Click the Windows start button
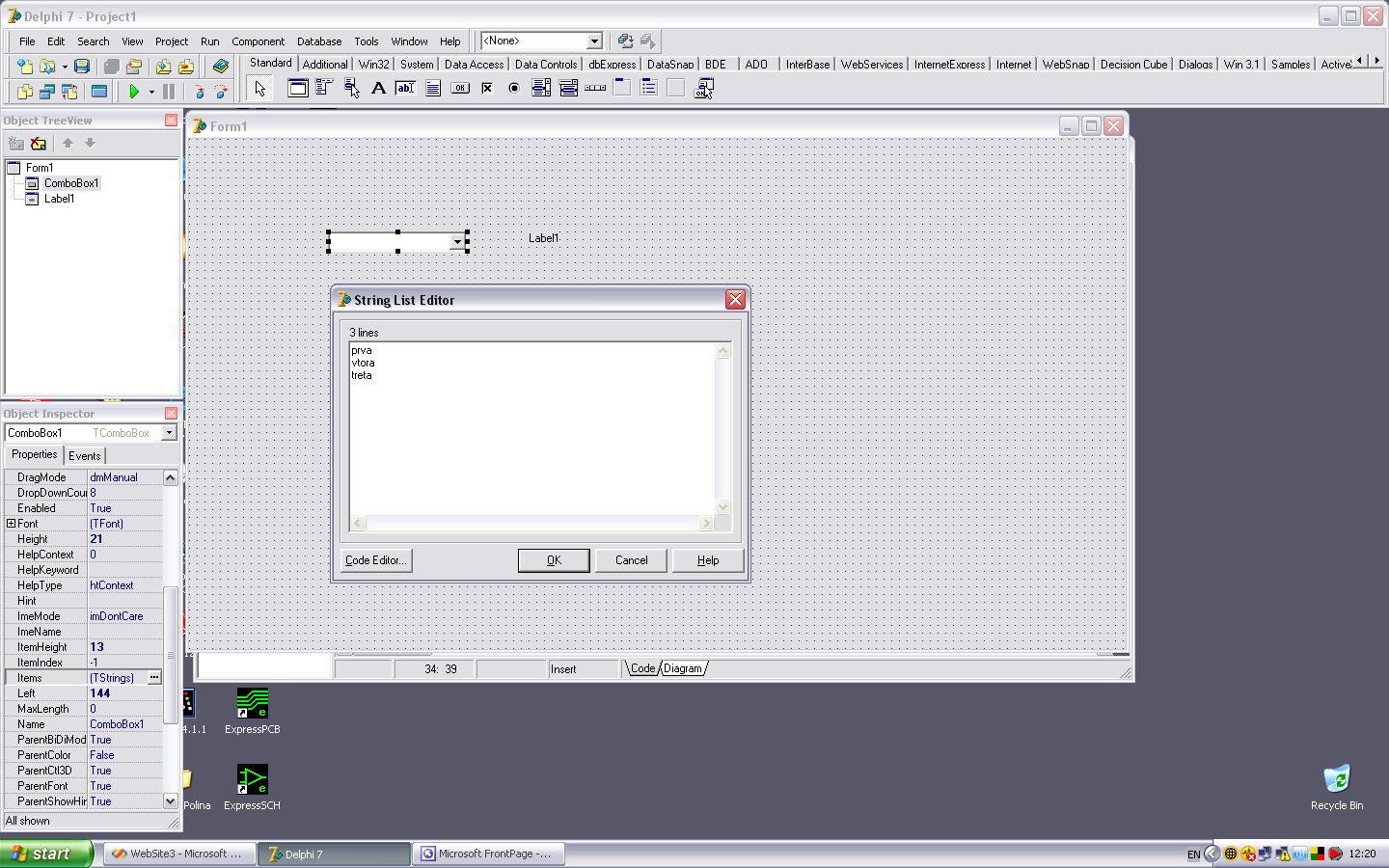 click(45, 854)
